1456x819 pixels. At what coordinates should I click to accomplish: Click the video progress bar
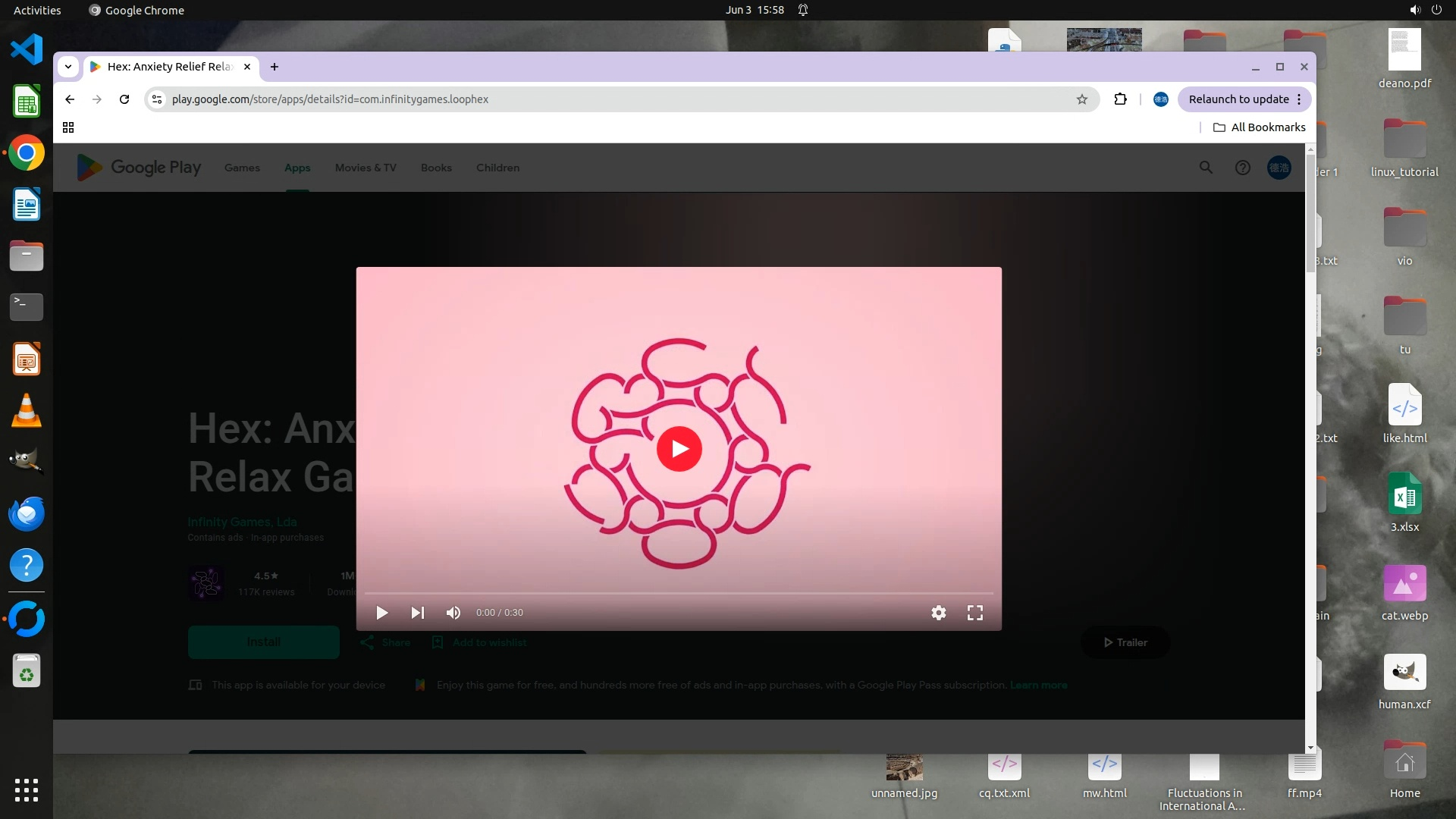(x=679, y=593)
